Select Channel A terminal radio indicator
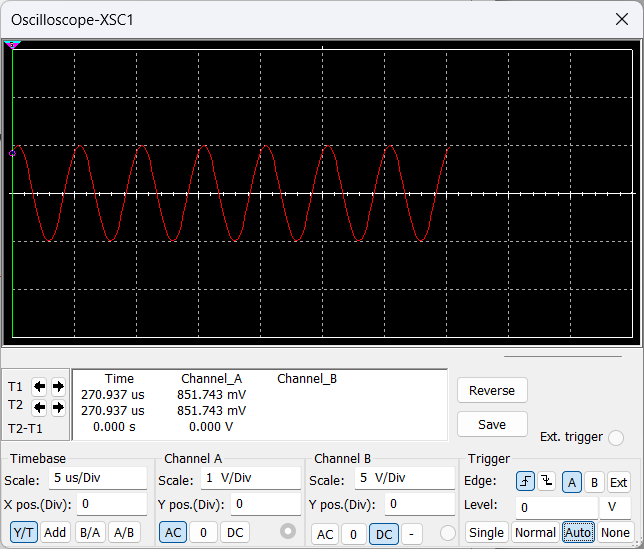Viewport: 644px width, 549px height. [x=289, y=530]
